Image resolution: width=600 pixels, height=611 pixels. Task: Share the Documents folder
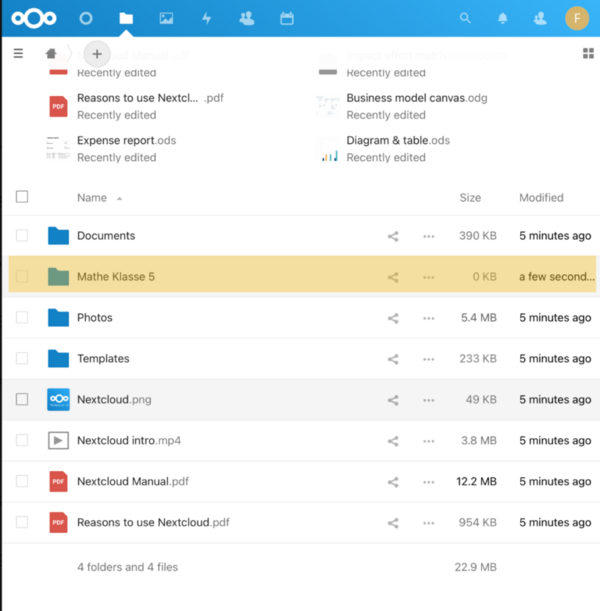coord(393,236)
